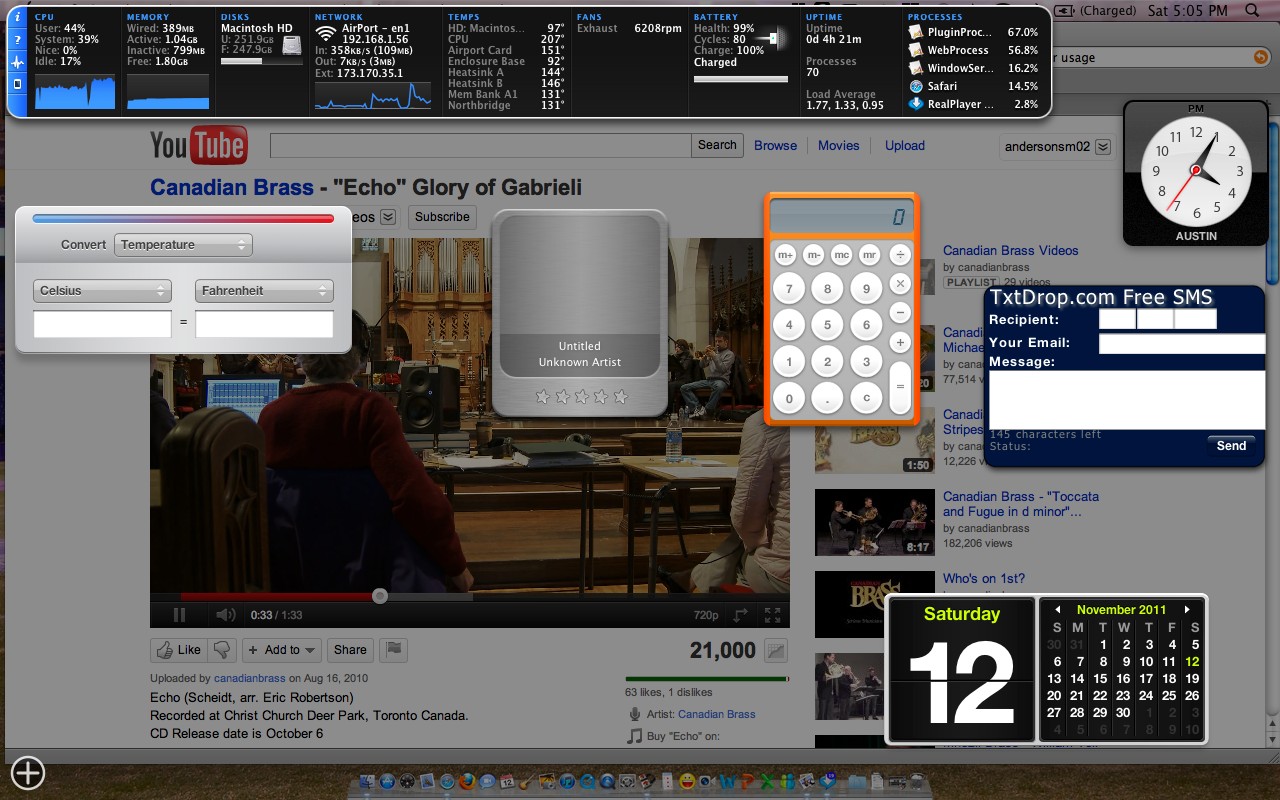Open the Convert category dropdown showing Temperature
Image resolution: width=1280 pixels, height=800 pixels.
[x=183, y=245]
